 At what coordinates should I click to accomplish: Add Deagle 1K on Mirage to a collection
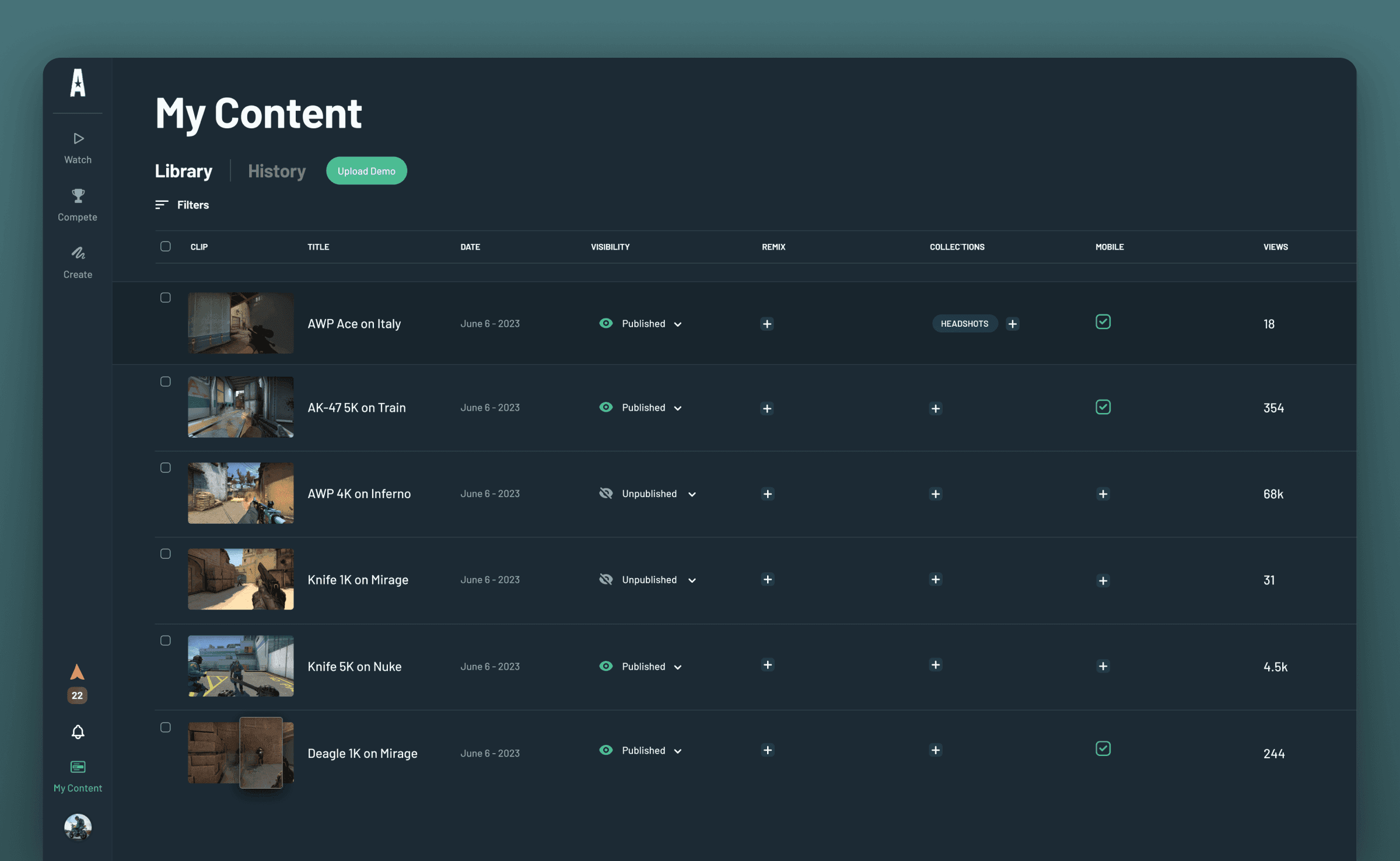coord(936,750)
